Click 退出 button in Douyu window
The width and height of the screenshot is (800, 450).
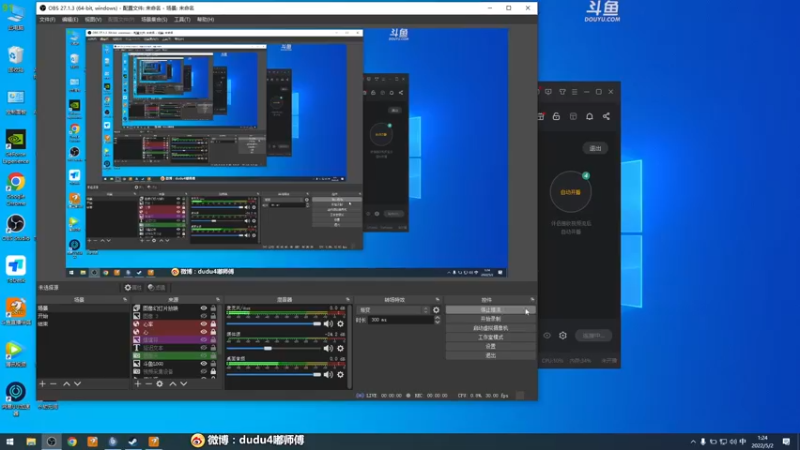point(595,148)
